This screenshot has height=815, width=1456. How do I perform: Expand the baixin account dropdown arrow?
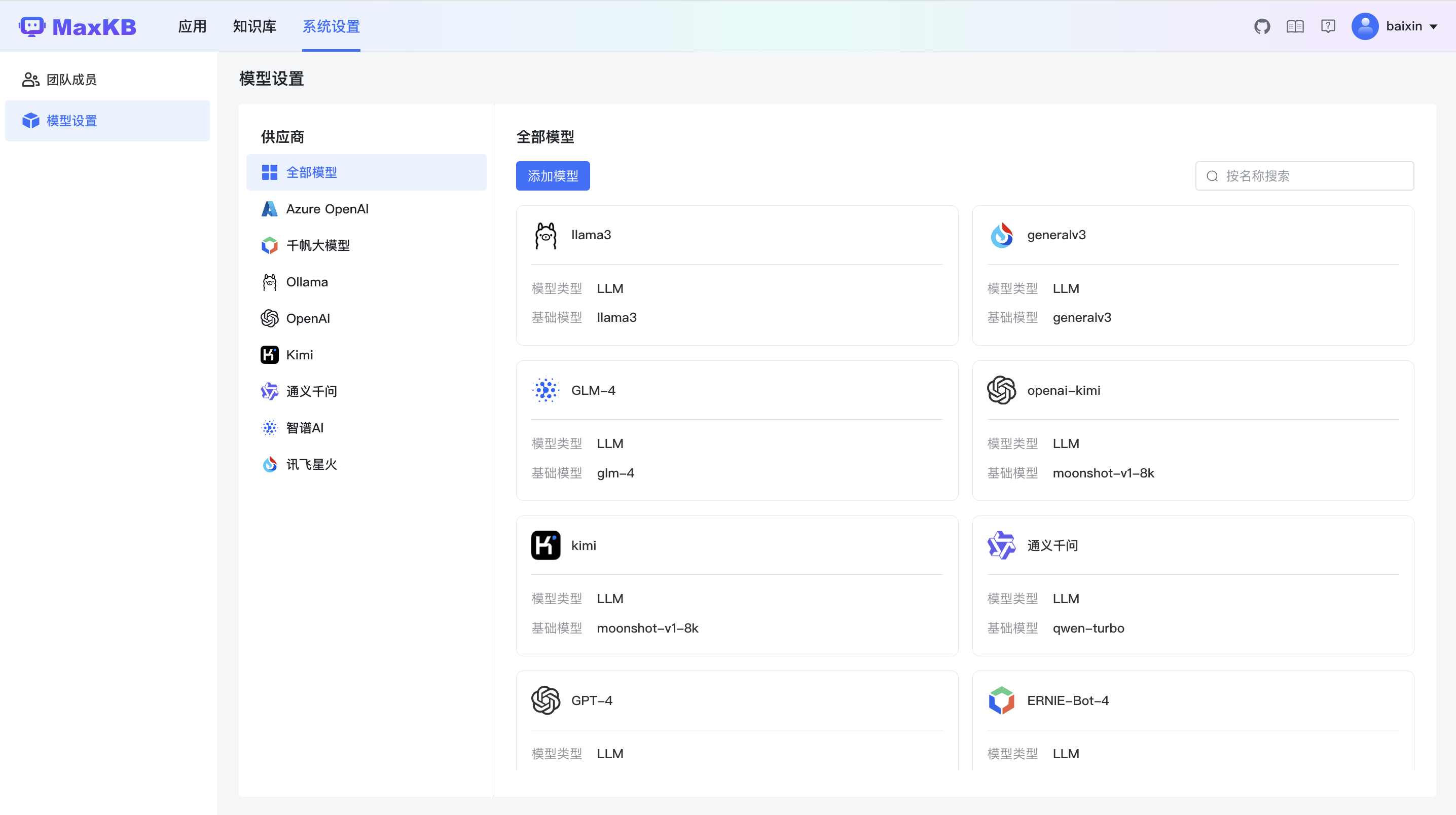1433,26
